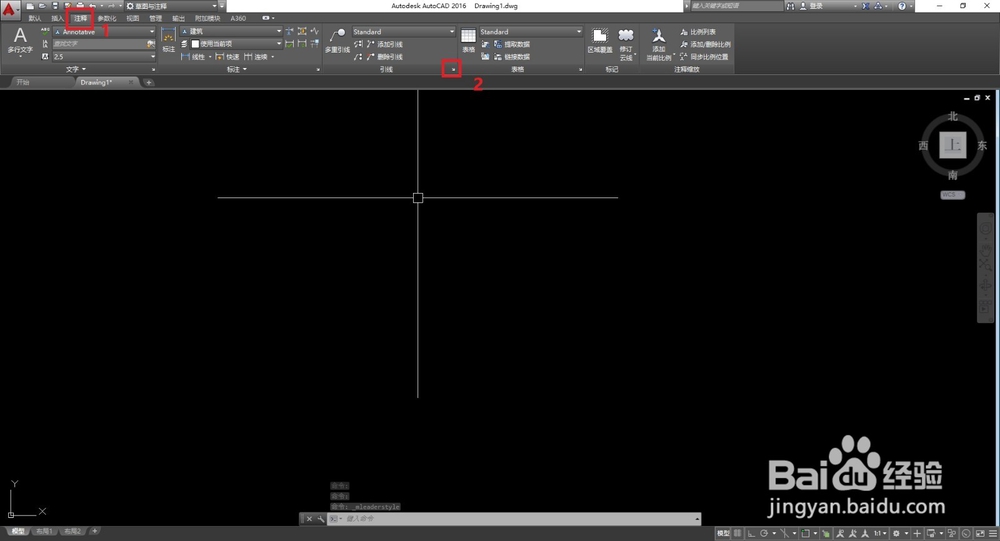
Task: Choose Link Data (链接数据)
Action: click(x=511, y=57)
